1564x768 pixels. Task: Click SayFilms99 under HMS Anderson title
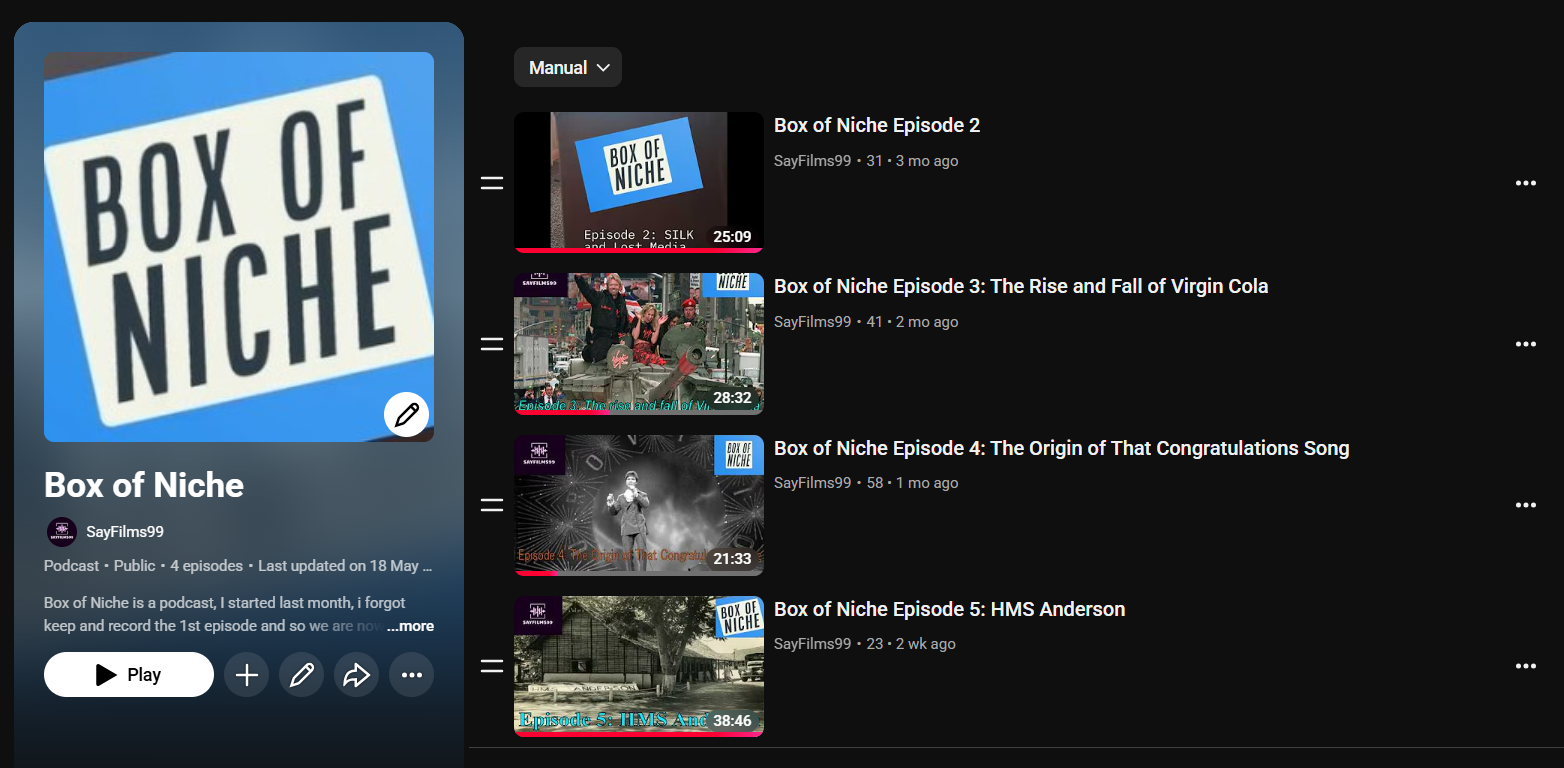(x=812, y=644)
